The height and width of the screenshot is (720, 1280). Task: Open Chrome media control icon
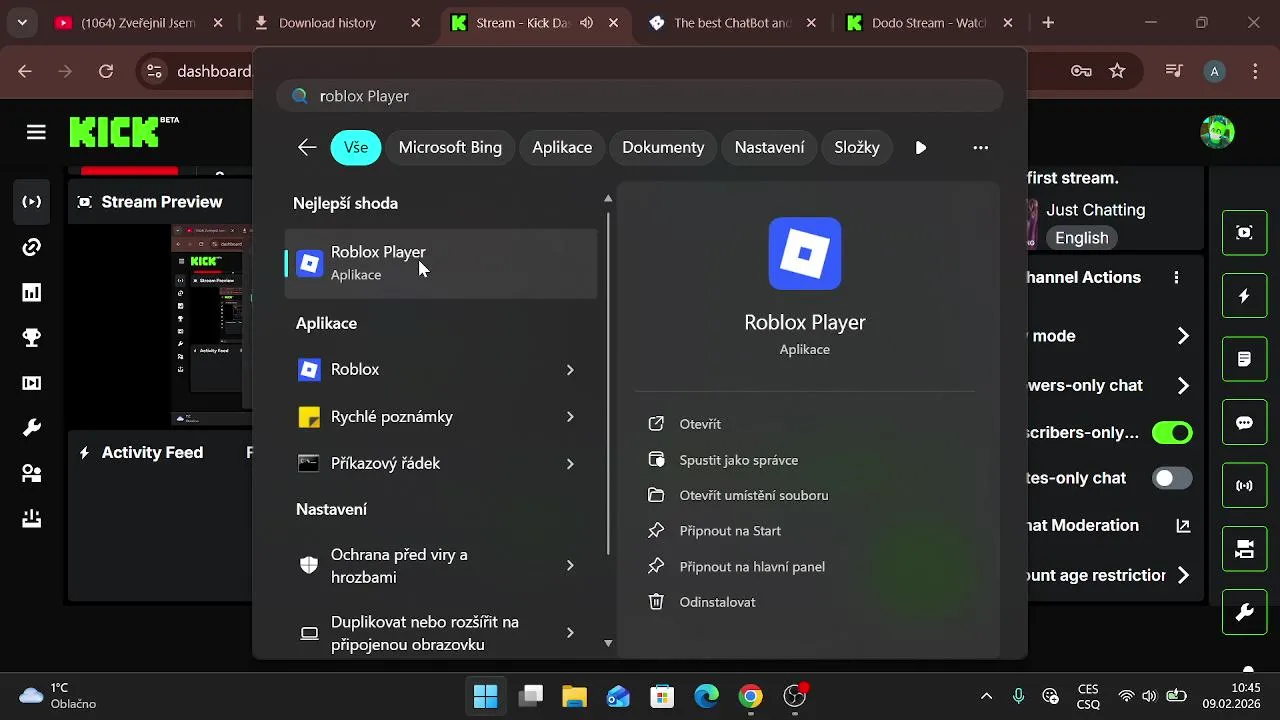[1174, 71]
